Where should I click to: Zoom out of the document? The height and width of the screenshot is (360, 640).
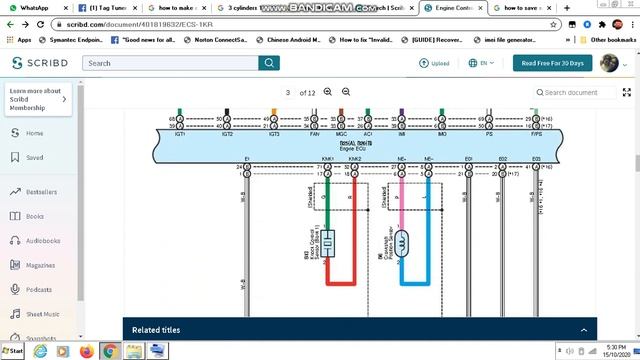pos(346,92)
